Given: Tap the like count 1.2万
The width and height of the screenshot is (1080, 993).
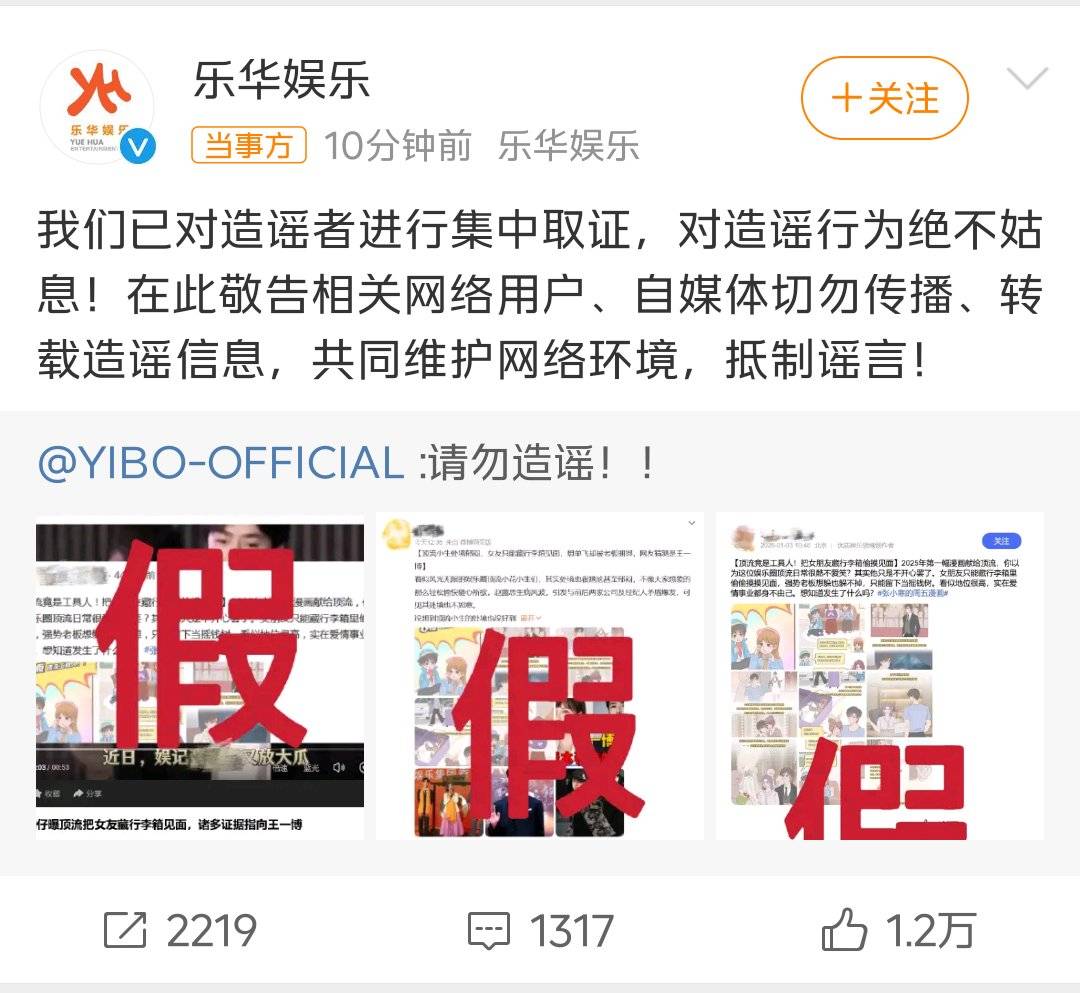Looking at the screenshot, I should [x=931, y=931].
